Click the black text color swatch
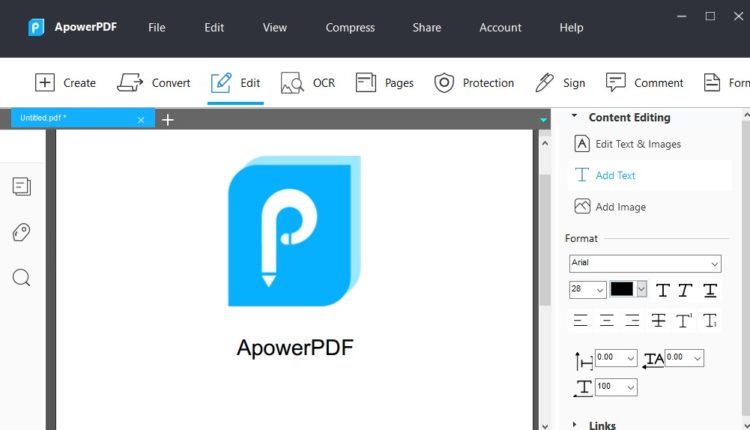Image resolution: width=750 pixels, height=430 pixels. [x=622, y=289]
